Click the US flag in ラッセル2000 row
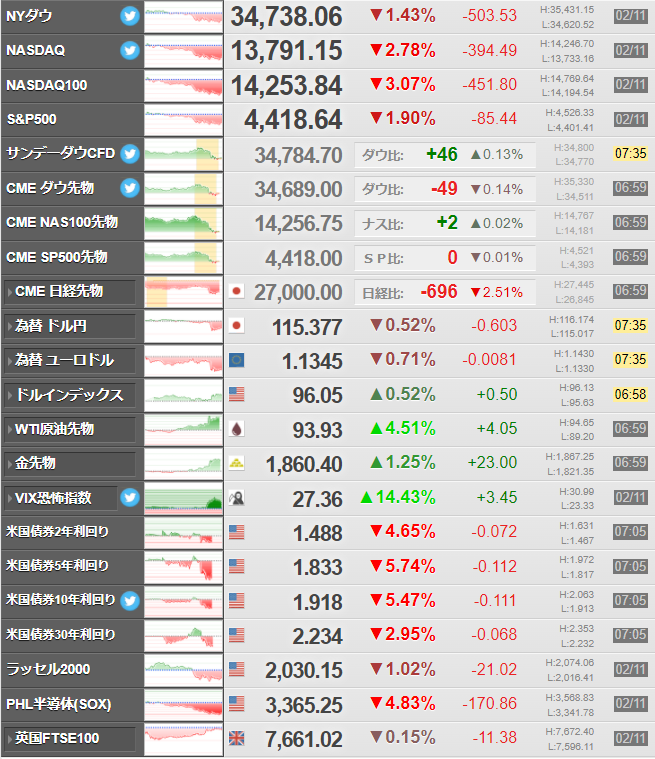The height and width of the screenshot is (759, 655). (236, 669)
